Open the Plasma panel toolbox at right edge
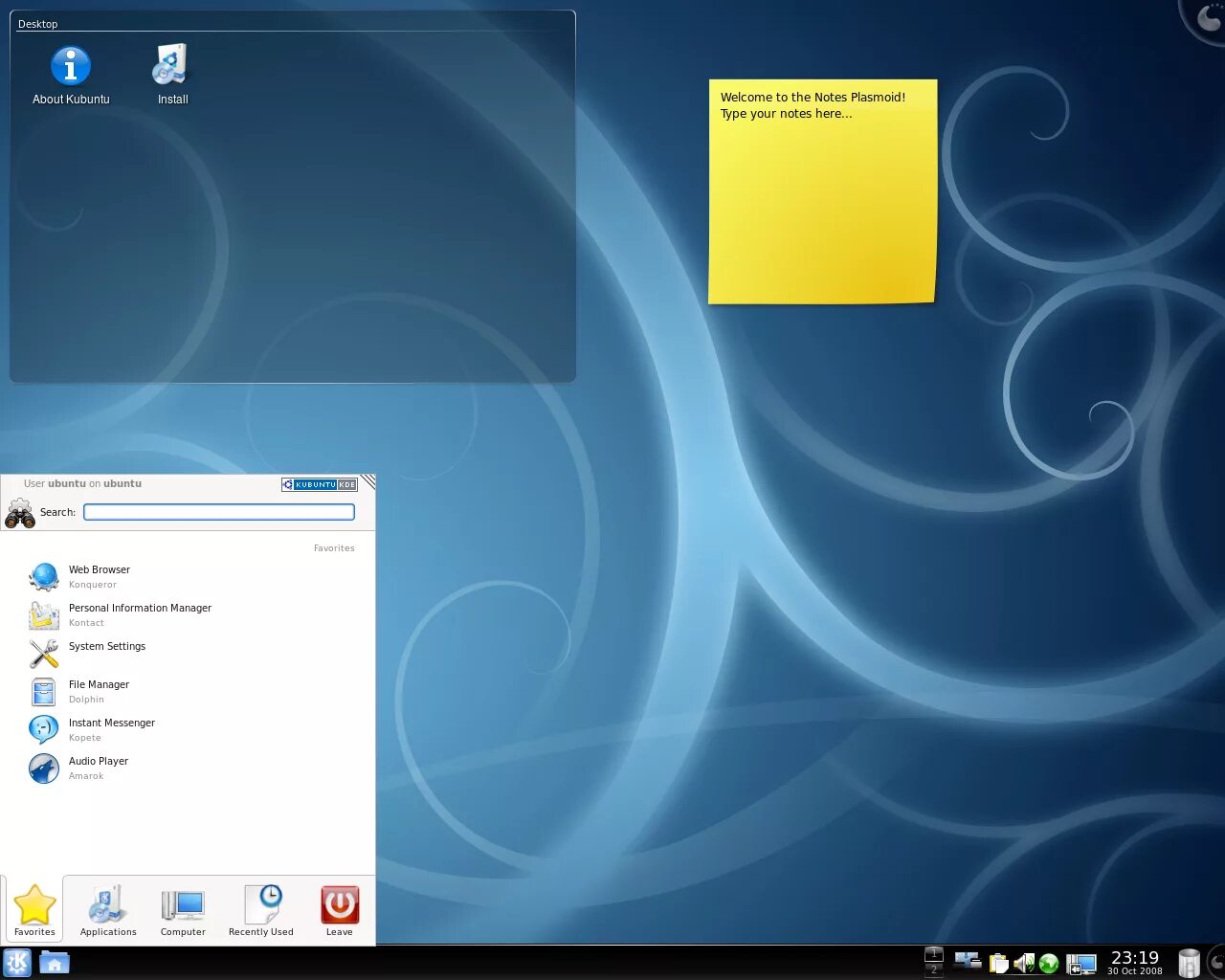The height and width of the screenshot is (980, 1225). (x=1216, y=962)
